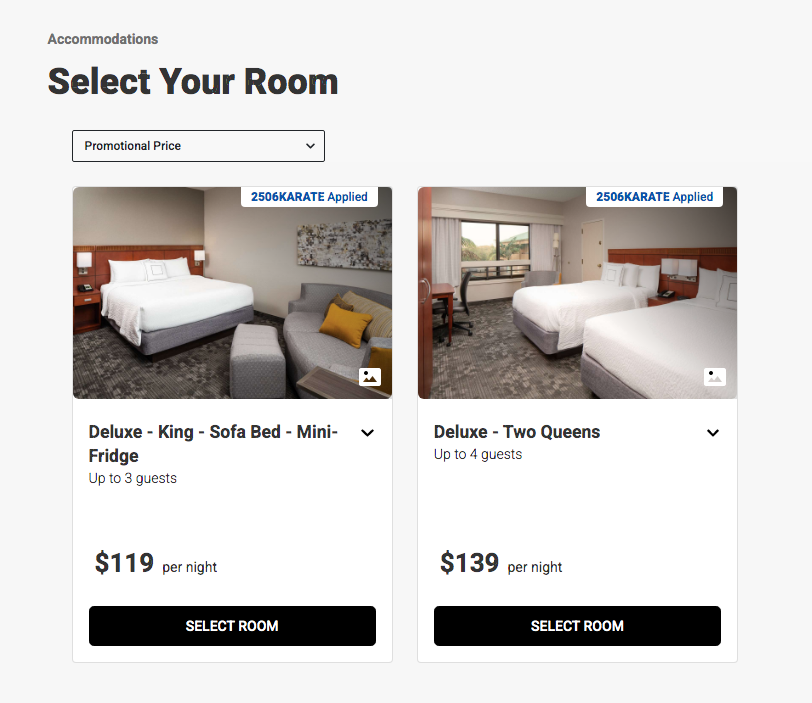Select the $119 King Sofa Bed room
Screen dimensions: 812x703
pos(232,626)
